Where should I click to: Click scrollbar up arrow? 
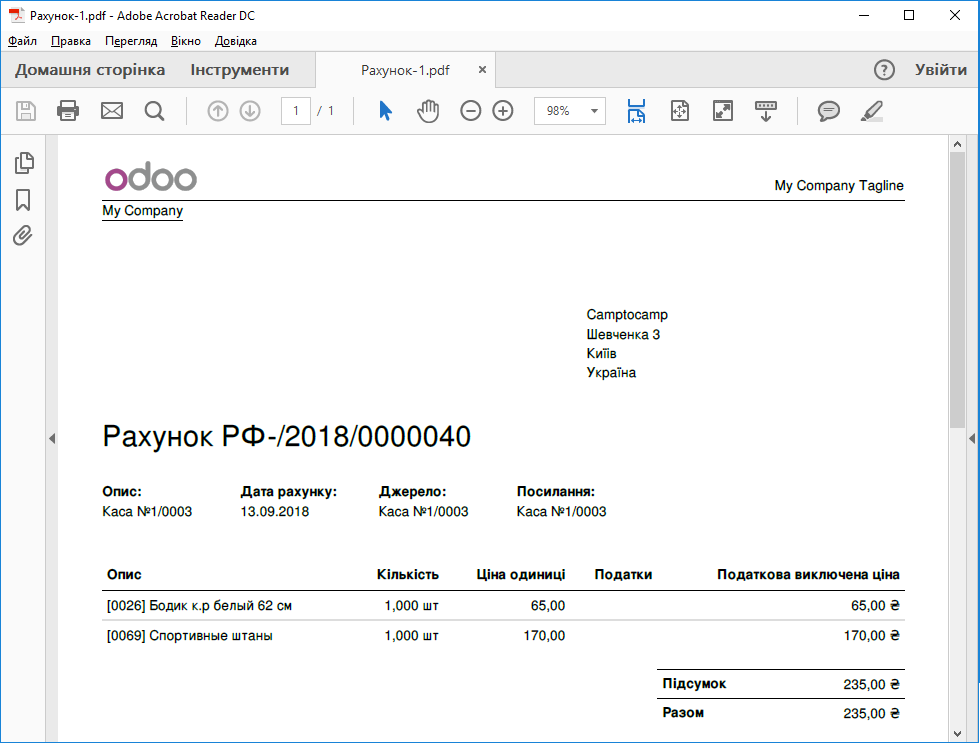click(x=957, y=144)
